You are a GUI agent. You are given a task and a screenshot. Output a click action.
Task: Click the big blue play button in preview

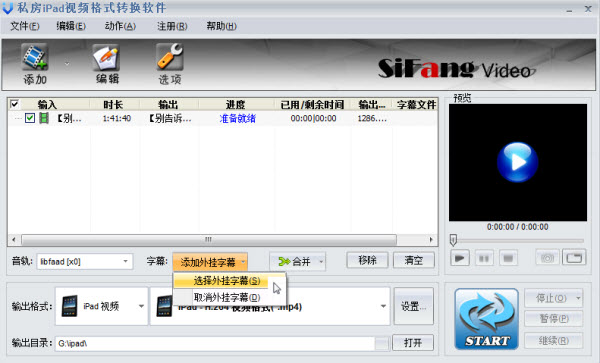click(x=518, y=162)
